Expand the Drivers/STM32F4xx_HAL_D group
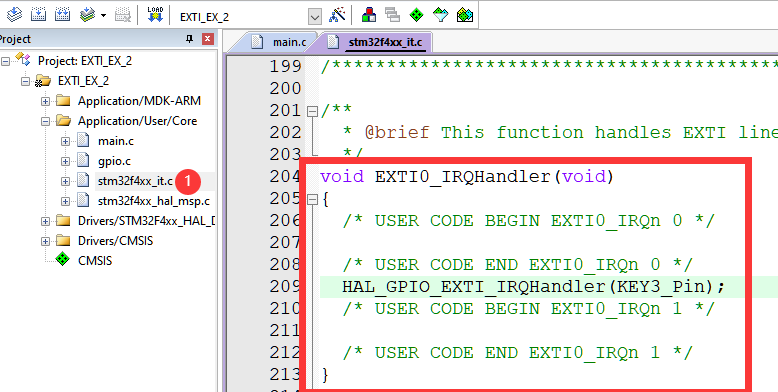This screenshot has height=392, width=778. click(46, 221)
